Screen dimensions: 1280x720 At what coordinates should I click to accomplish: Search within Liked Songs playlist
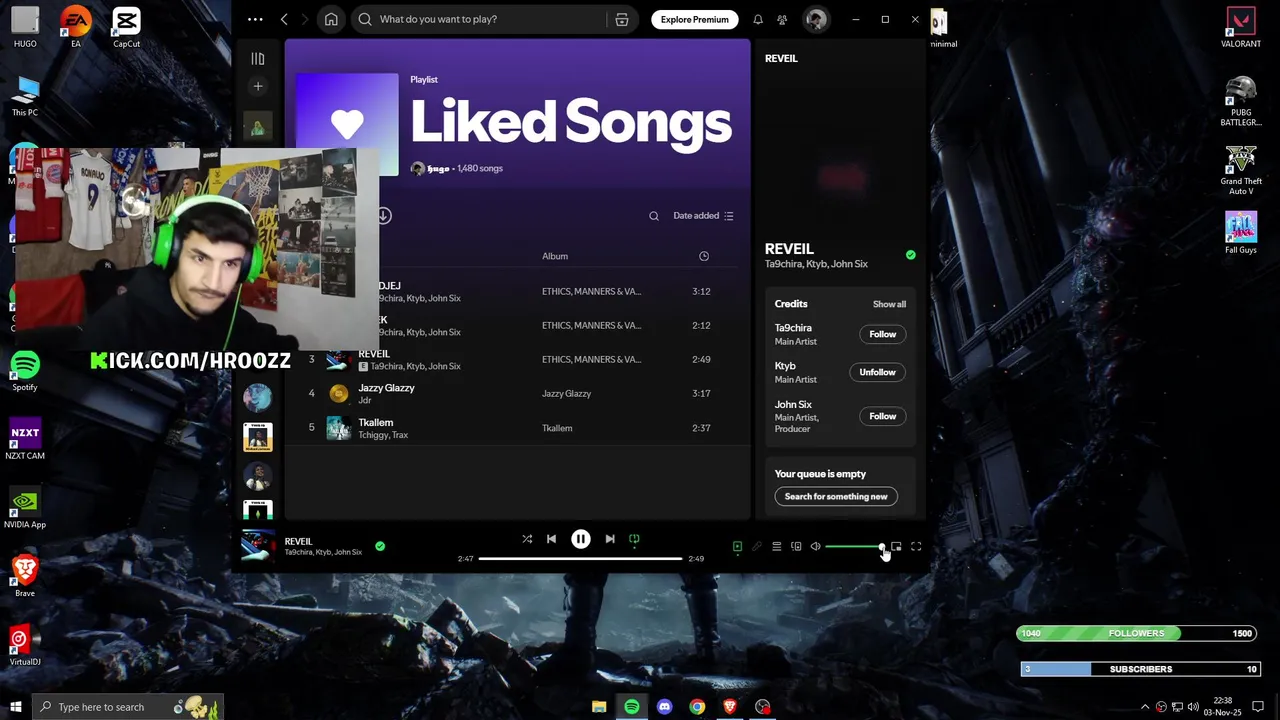[x=654, y=216]
